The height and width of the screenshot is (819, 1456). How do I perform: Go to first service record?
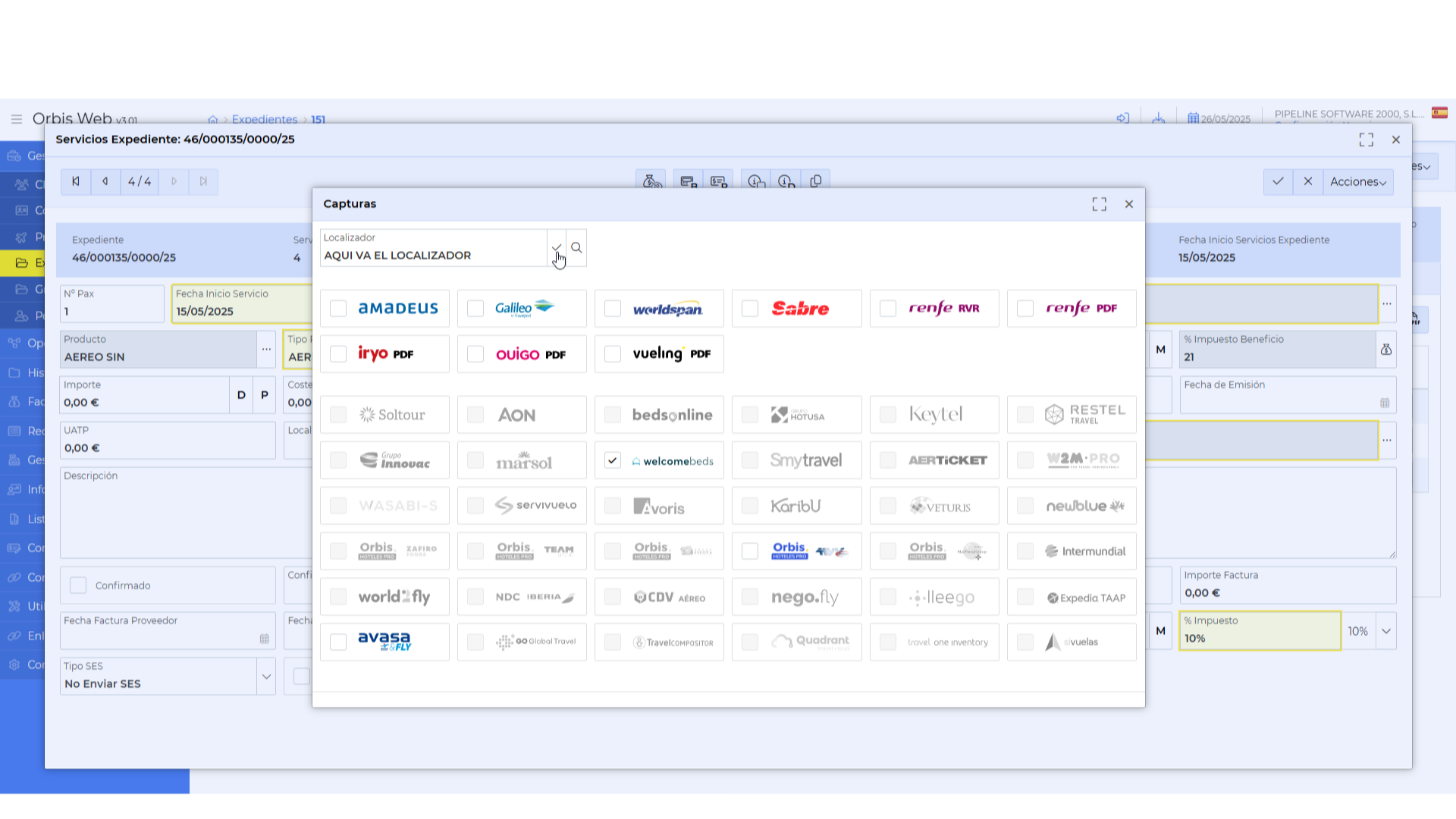[76, 182]
